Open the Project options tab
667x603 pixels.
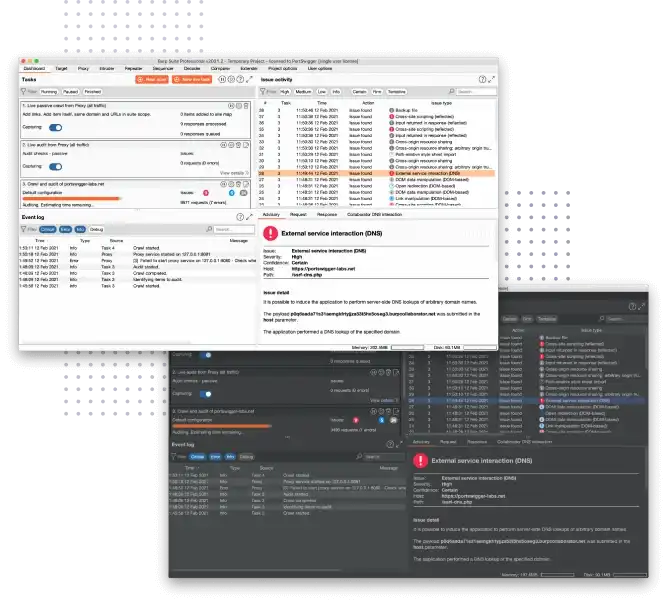pos(282,68)
